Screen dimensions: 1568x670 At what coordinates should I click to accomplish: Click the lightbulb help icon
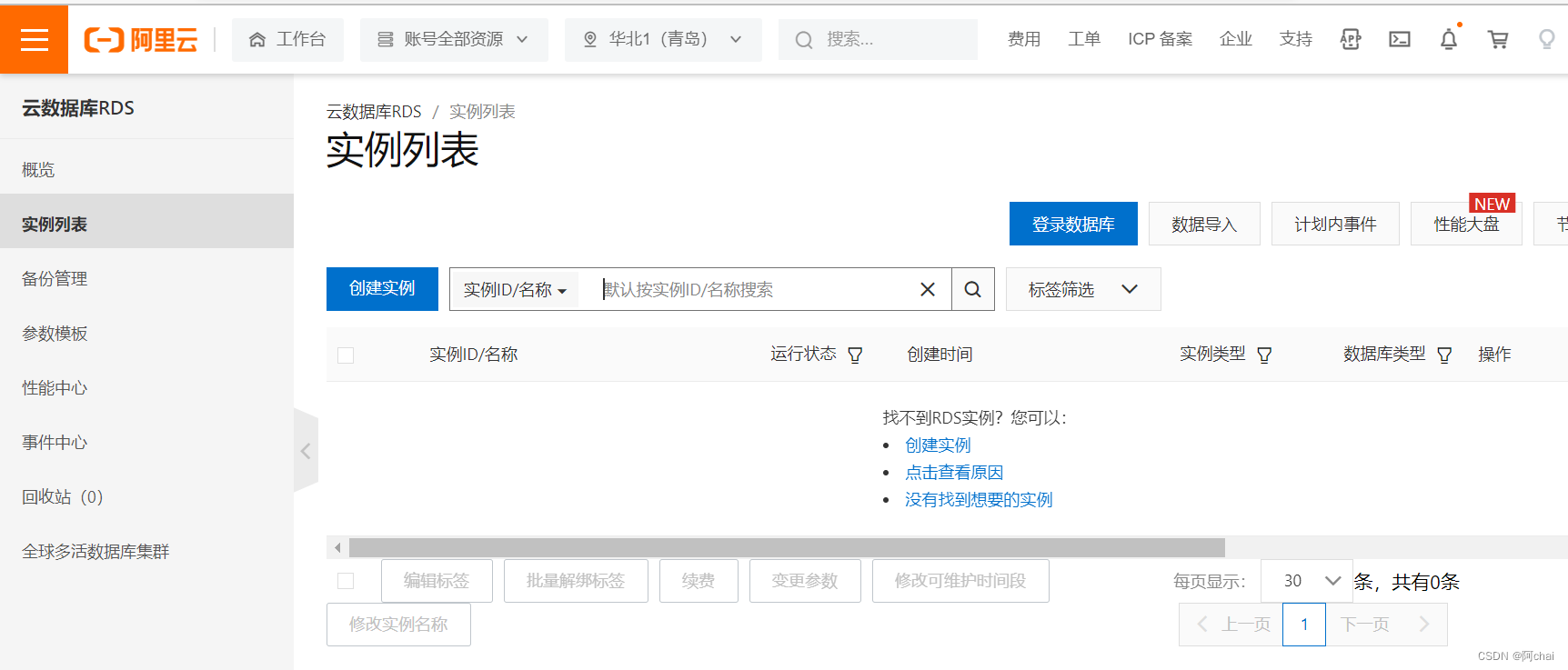coord(1546,39)
